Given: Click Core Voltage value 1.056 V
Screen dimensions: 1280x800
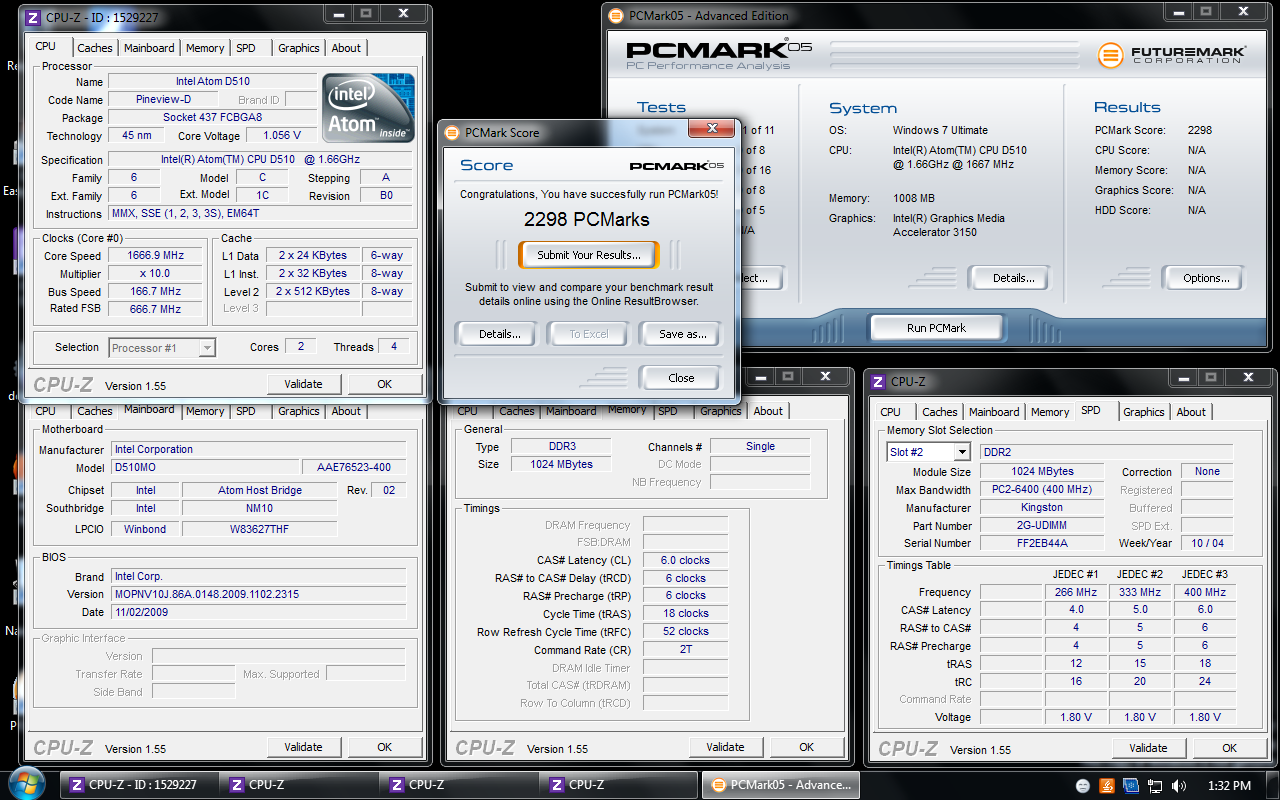Looking at the screenshot, I should point(283,136).
